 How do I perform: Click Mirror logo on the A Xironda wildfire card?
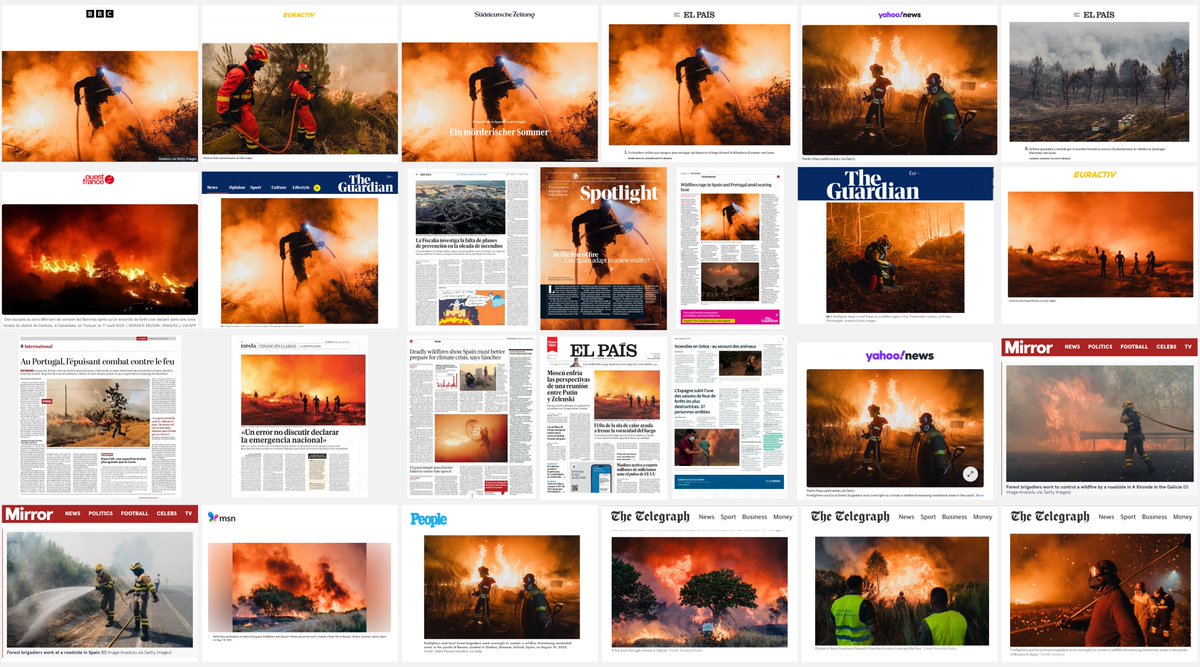point(1028,347)
